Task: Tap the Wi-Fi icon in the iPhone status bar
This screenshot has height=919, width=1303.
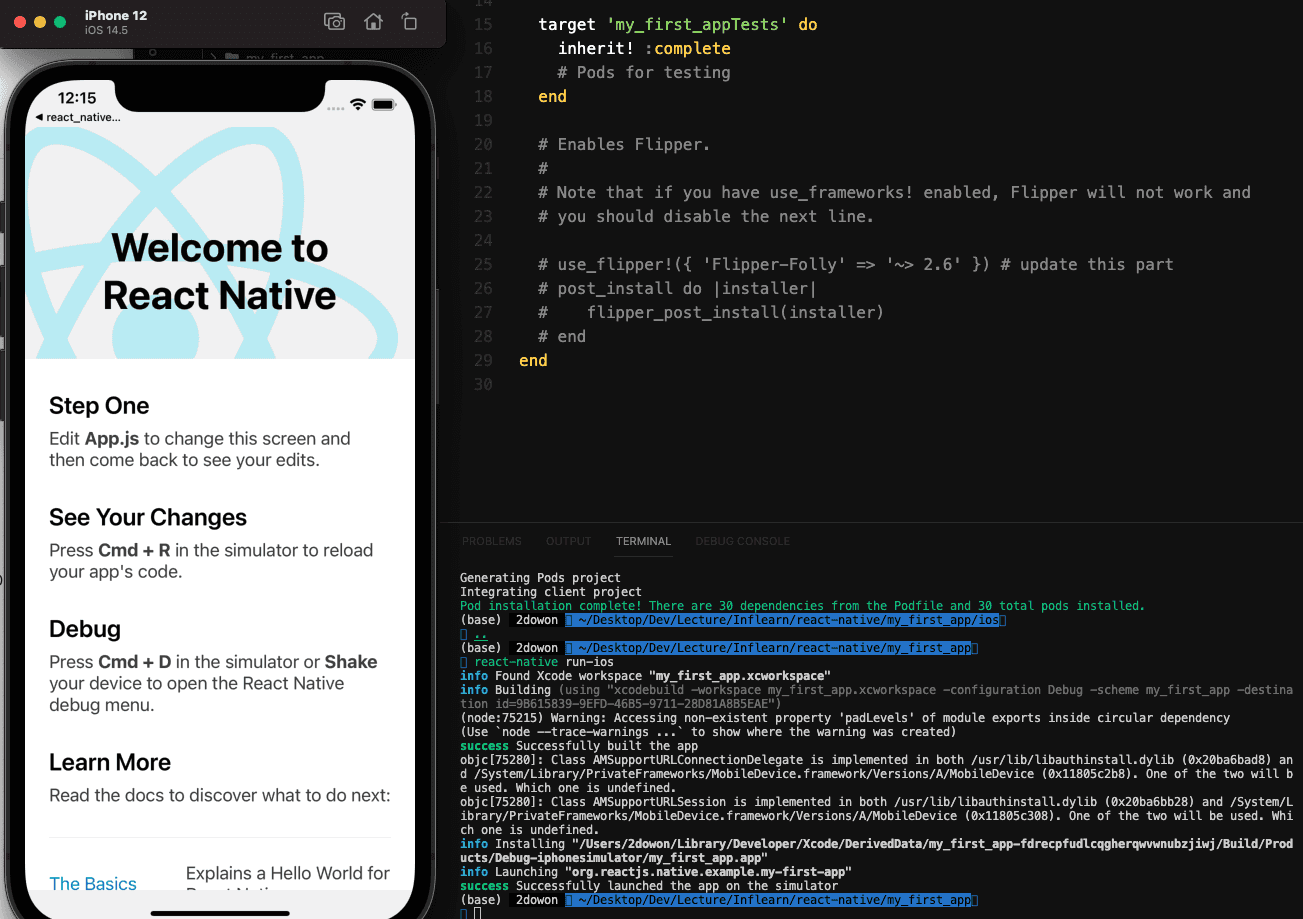Action: [x=357, y=105]
